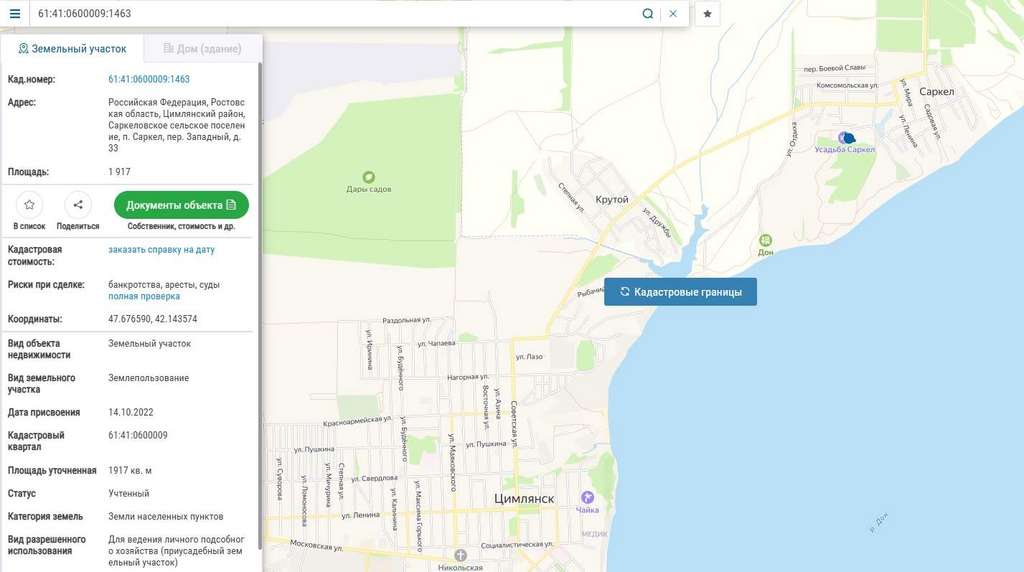Open the hamburger menu

(14, 14)
